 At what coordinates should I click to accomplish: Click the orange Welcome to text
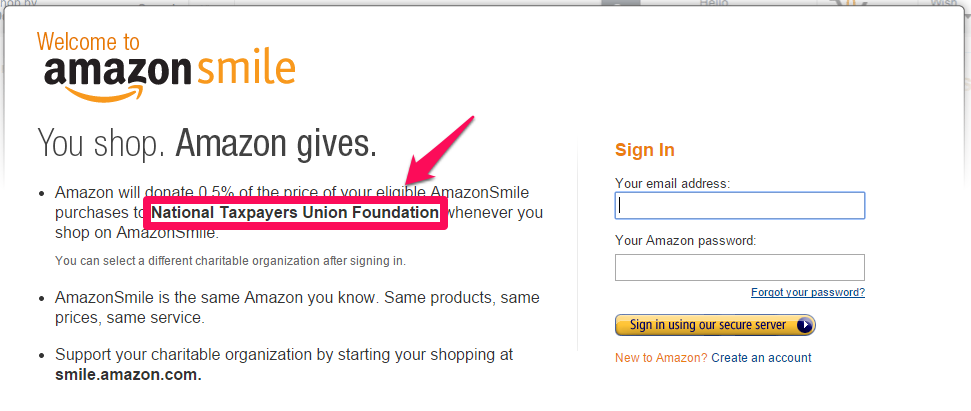(89, 42)
